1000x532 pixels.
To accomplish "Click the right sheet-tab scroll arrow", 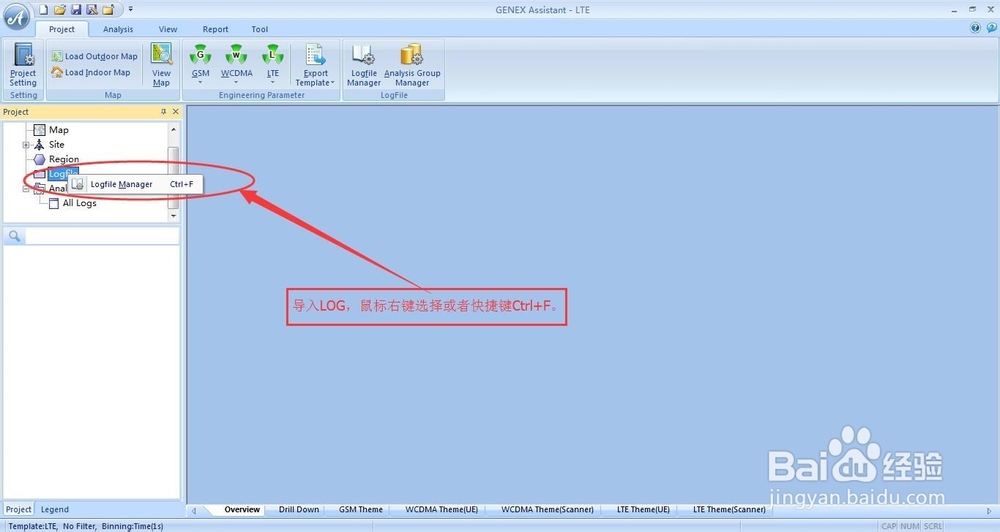I will pyautogui.click(x=989, y=510).
